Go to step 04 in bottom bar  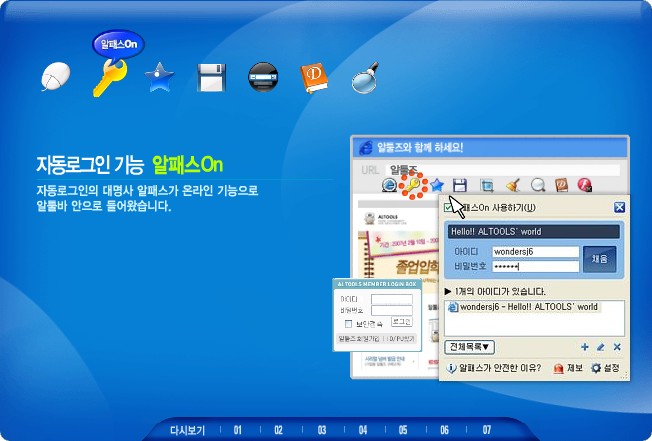[363, 430]
